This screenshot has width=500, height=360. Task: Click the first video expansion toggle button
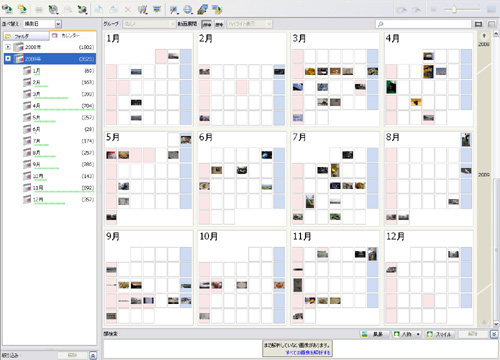[207, 24]
